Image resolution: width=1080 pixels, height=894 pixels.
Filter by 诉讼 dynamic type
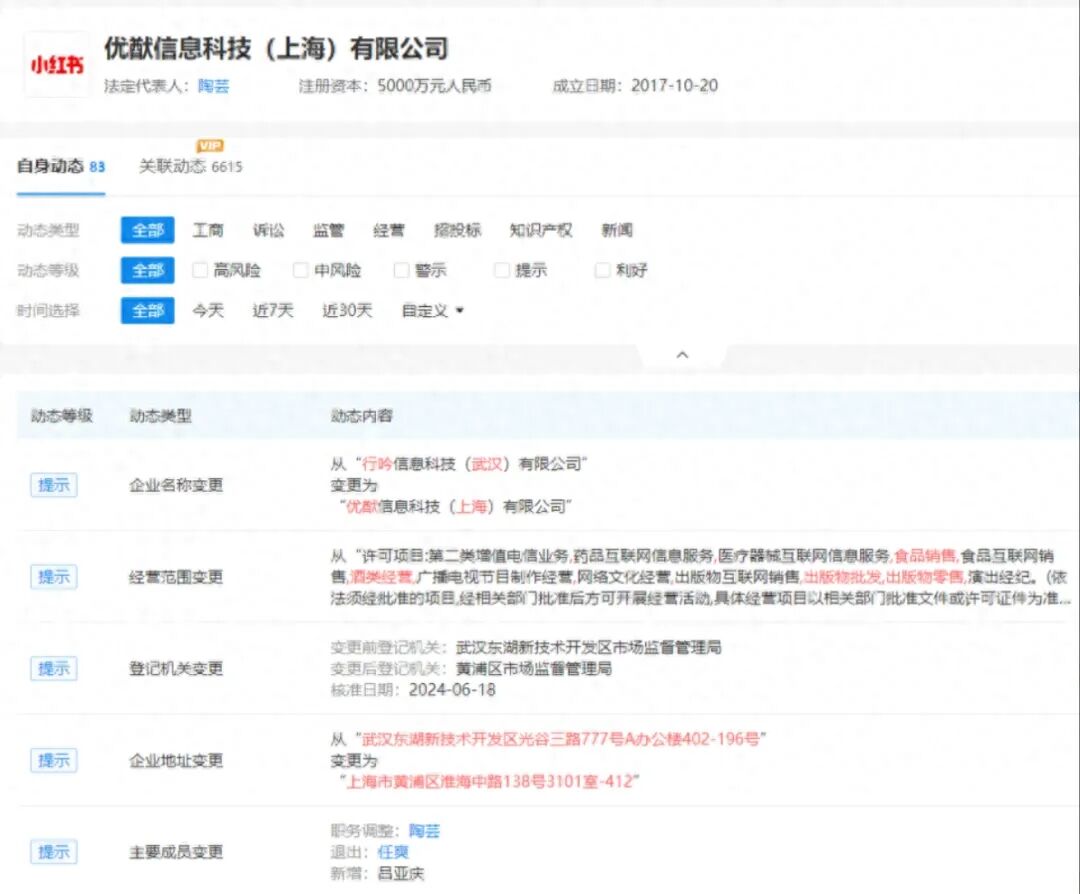pos(269,230)
